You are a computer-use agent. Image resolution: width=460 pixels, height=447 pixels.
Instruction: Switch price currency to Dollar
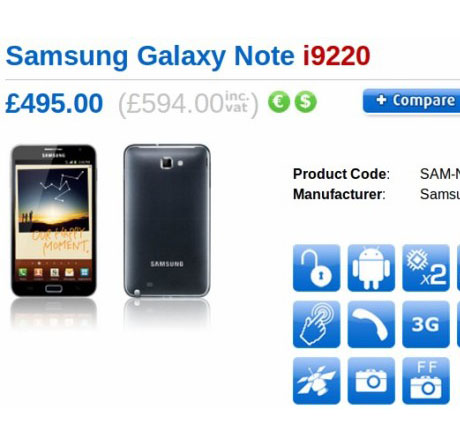click(305, 102)
